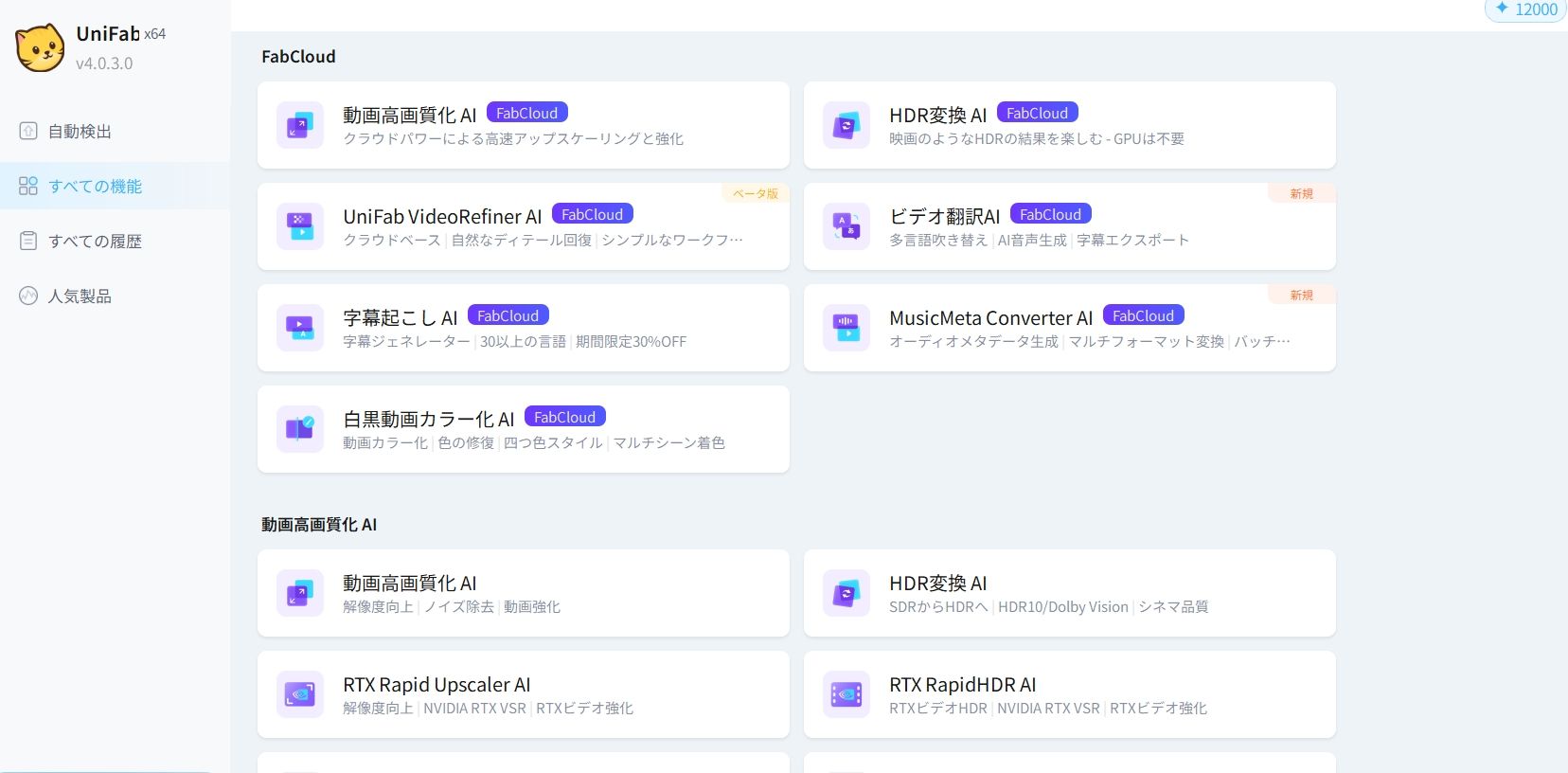
Task: Click the 自動検出 sidebar icon
Action: pos(28,131)
